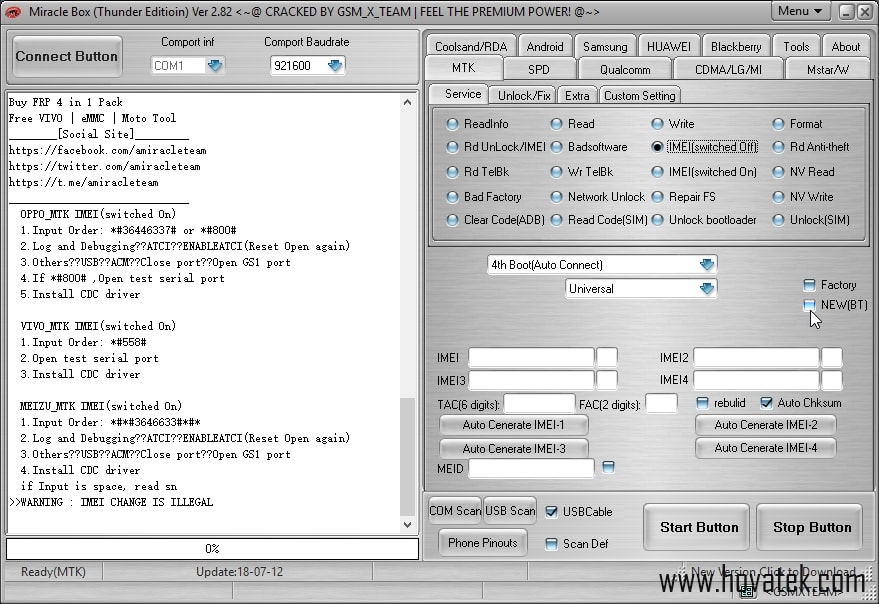Enable the Scan Def checkbox
The width and height of the screenshot is (879, 604).
(551, 543)
